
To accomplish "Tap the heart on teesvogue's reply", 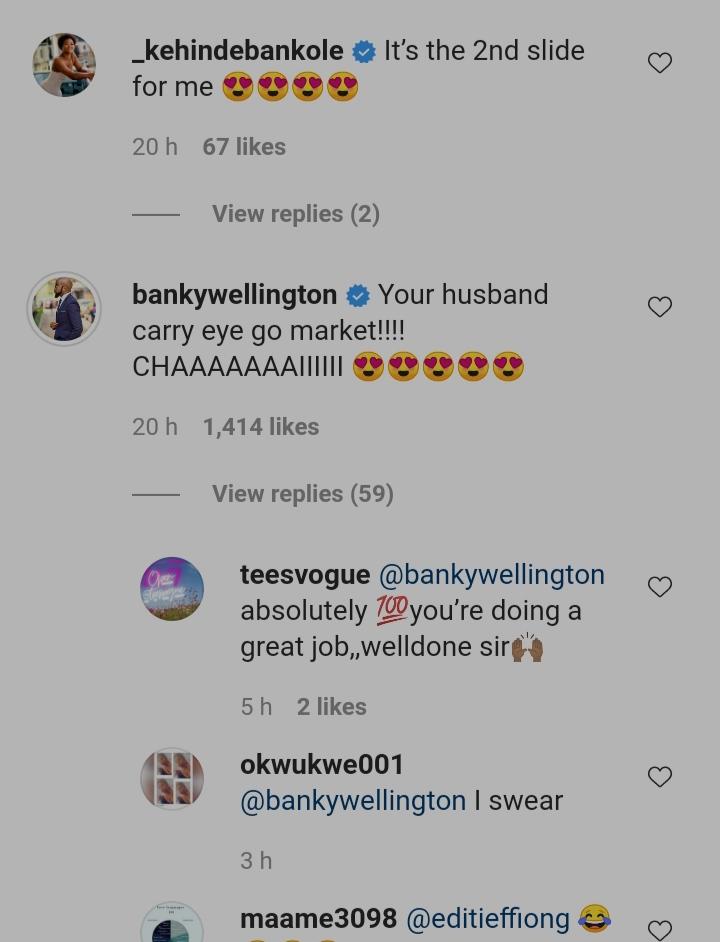I will [659, 587].
